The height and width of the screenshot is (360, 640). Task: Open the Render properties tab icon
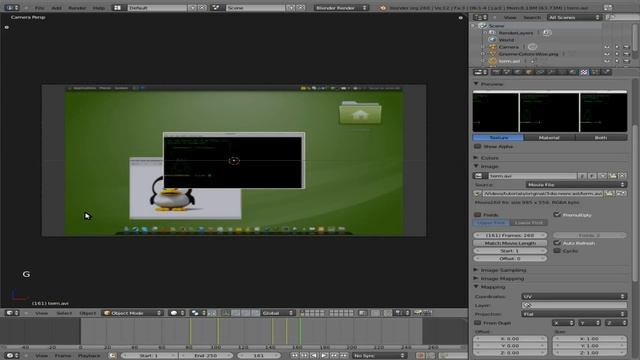(496, 72)
